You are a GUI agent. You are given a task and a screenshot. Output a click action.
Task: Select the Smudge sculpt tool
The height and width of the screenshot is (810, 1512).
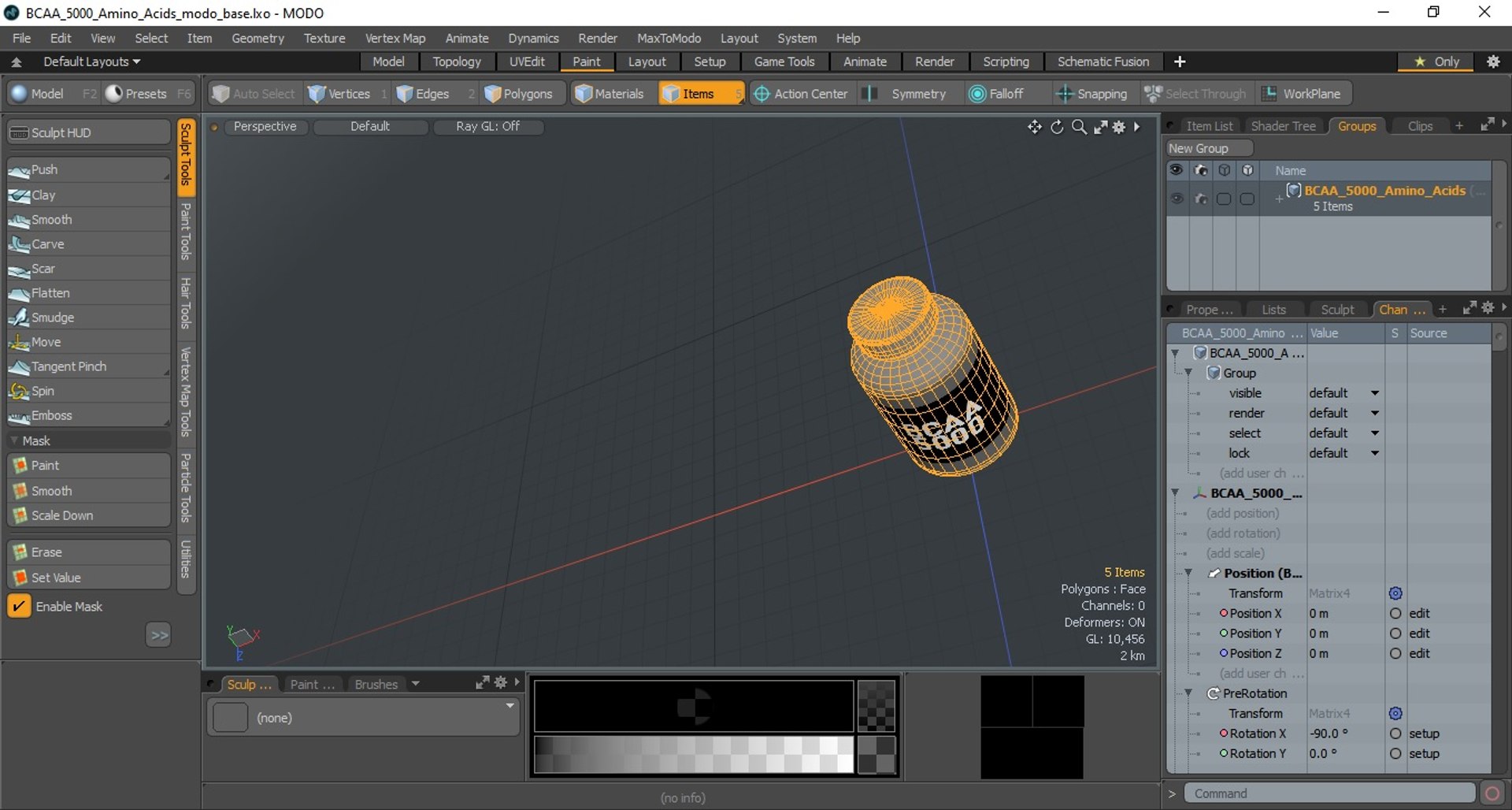(88, 318)
